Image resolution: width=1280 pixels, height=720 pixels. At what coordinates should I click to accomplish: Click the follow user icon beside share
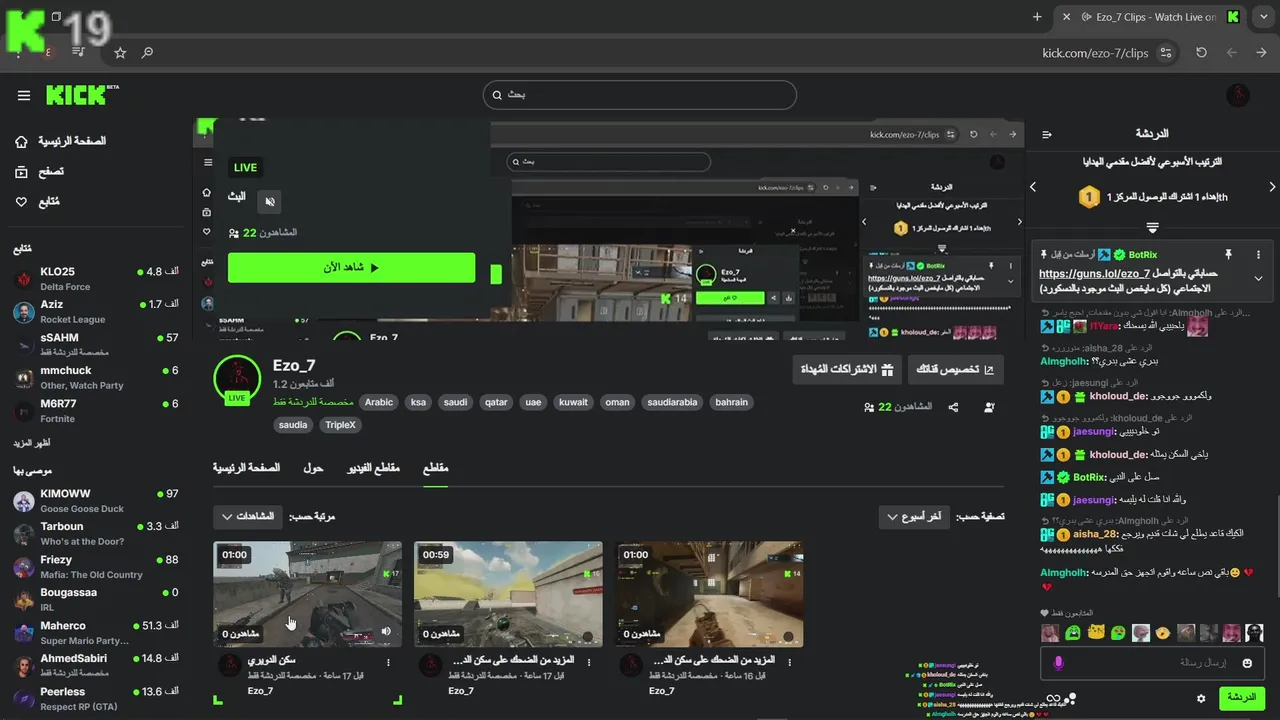pyautogui.click(x=989, y=407)
